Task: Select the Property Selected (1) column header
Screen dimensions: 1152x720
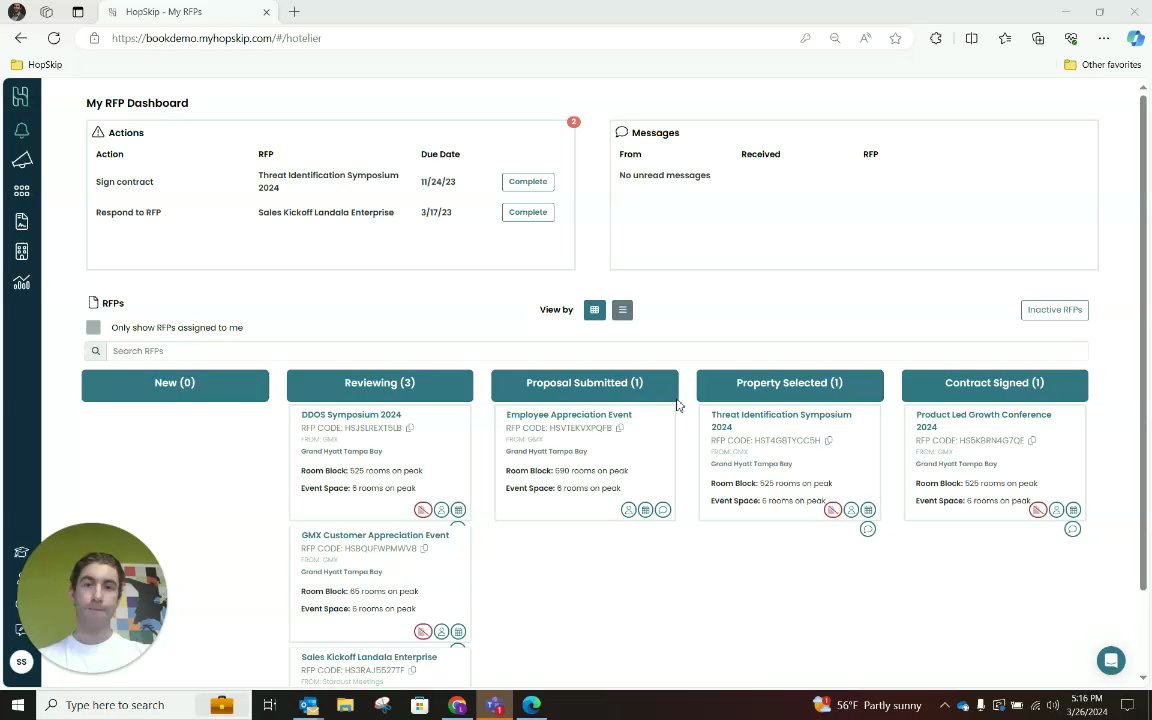Action: point(790,385)
